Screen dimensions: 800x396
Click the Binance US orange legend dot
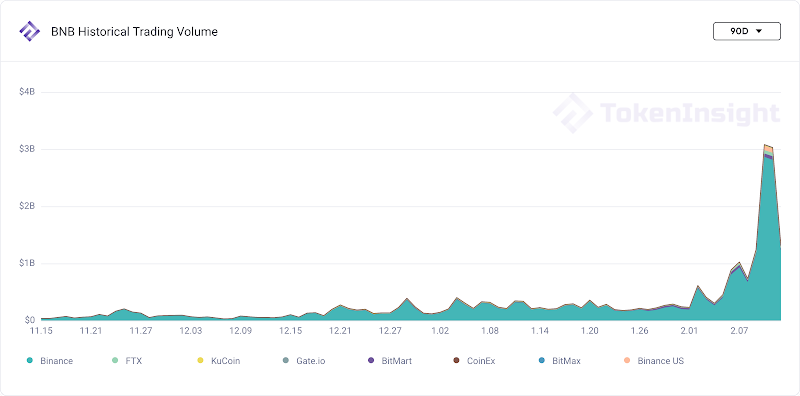point(627,361)
